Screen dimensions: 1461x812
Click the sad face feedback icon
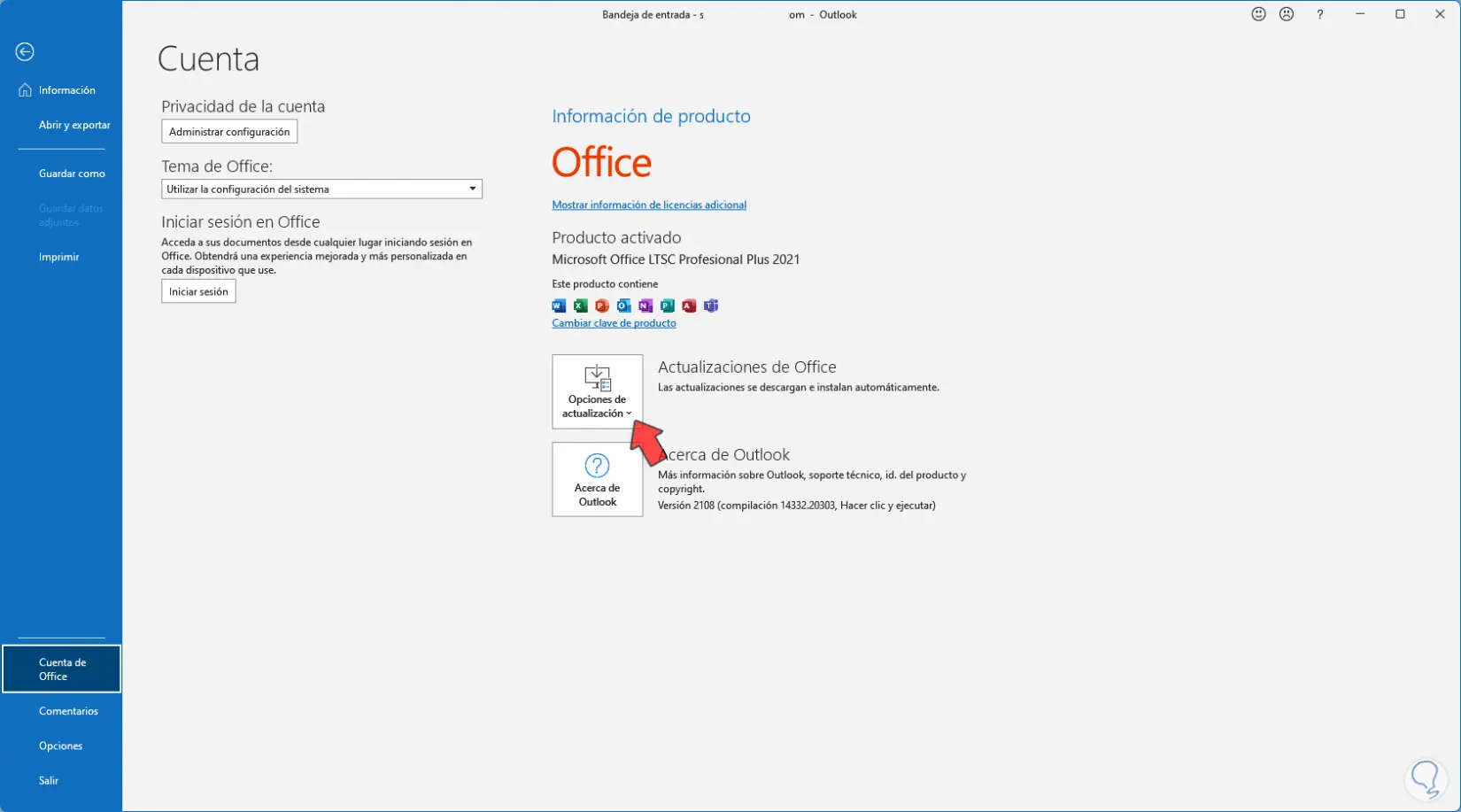coord(1287,14)
